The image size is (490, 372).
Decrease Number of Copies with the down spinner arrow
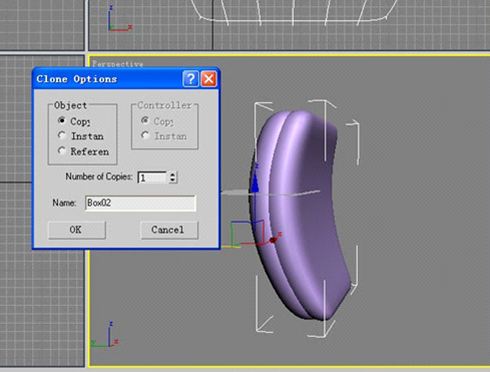172,180
